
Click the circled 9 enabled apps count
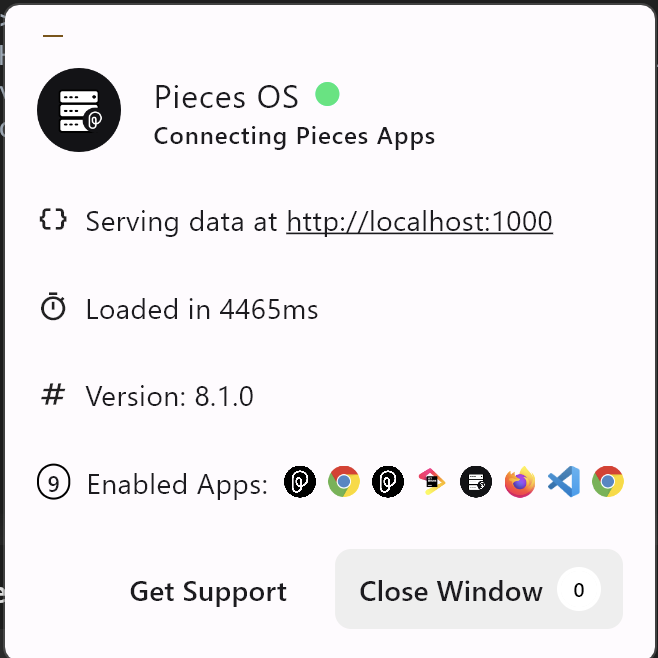point(53,483)
